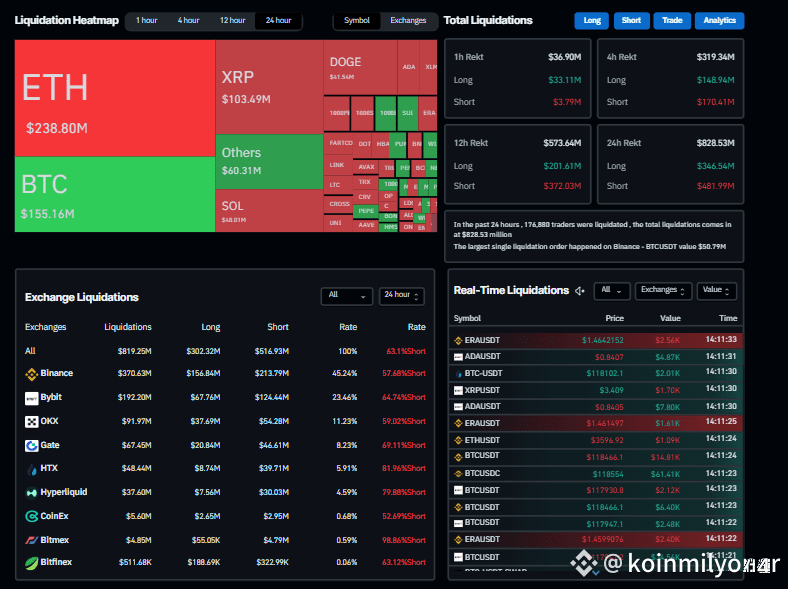Open the All dropdown in Exchange Liquidations

(347, 296)
